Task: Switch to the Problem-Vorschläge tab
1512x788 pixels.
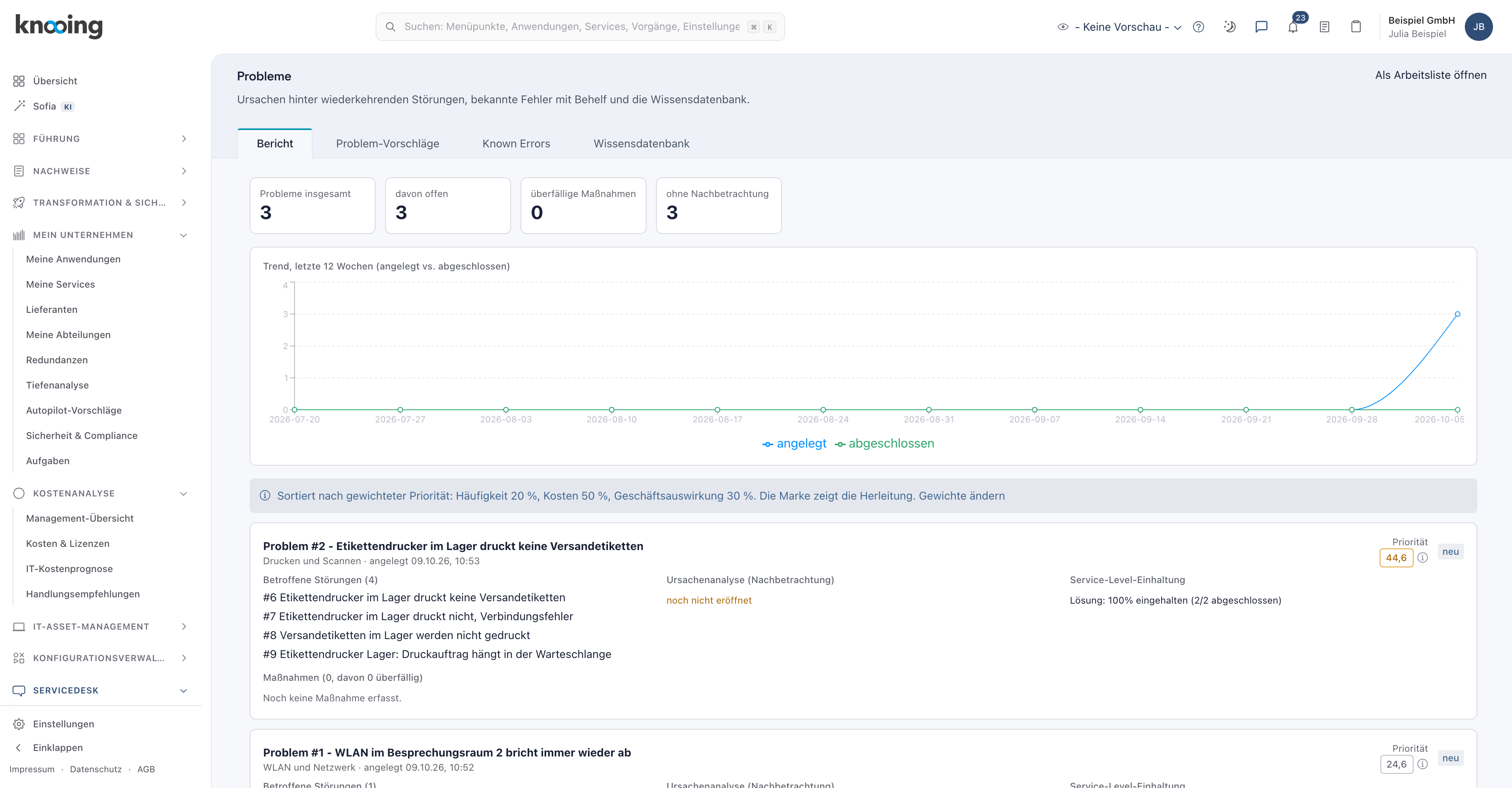Action: tap(387, 144)
